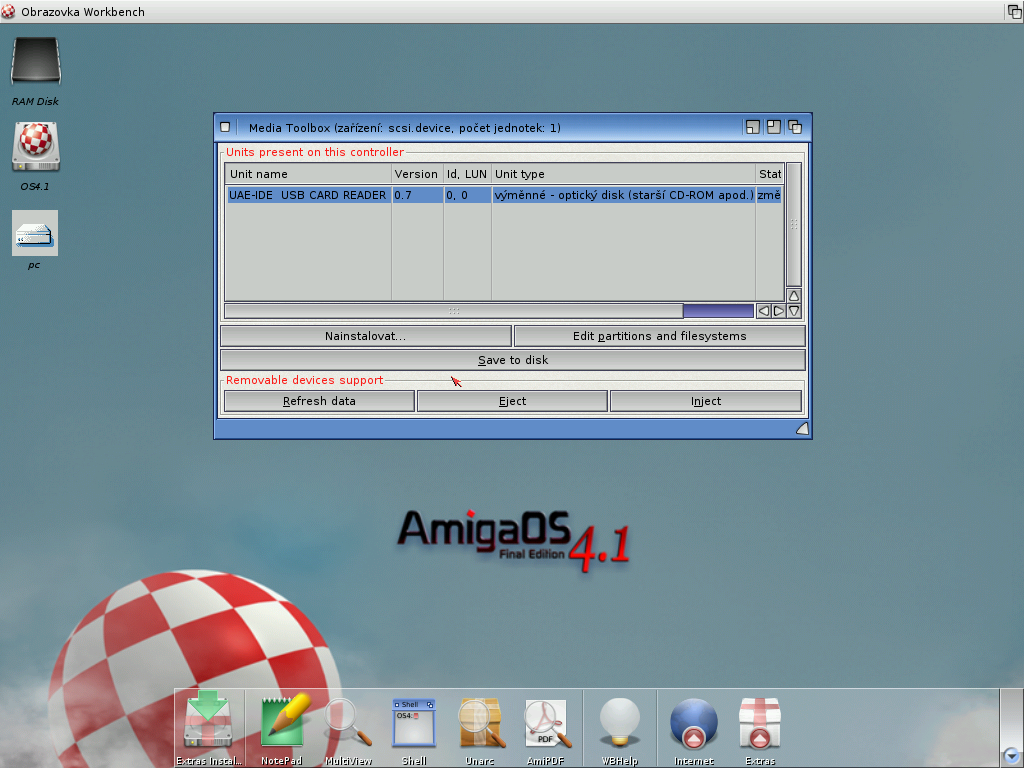1024x768 pixels.
Task: Click the Internet dock icon
Action: [694, 722]
